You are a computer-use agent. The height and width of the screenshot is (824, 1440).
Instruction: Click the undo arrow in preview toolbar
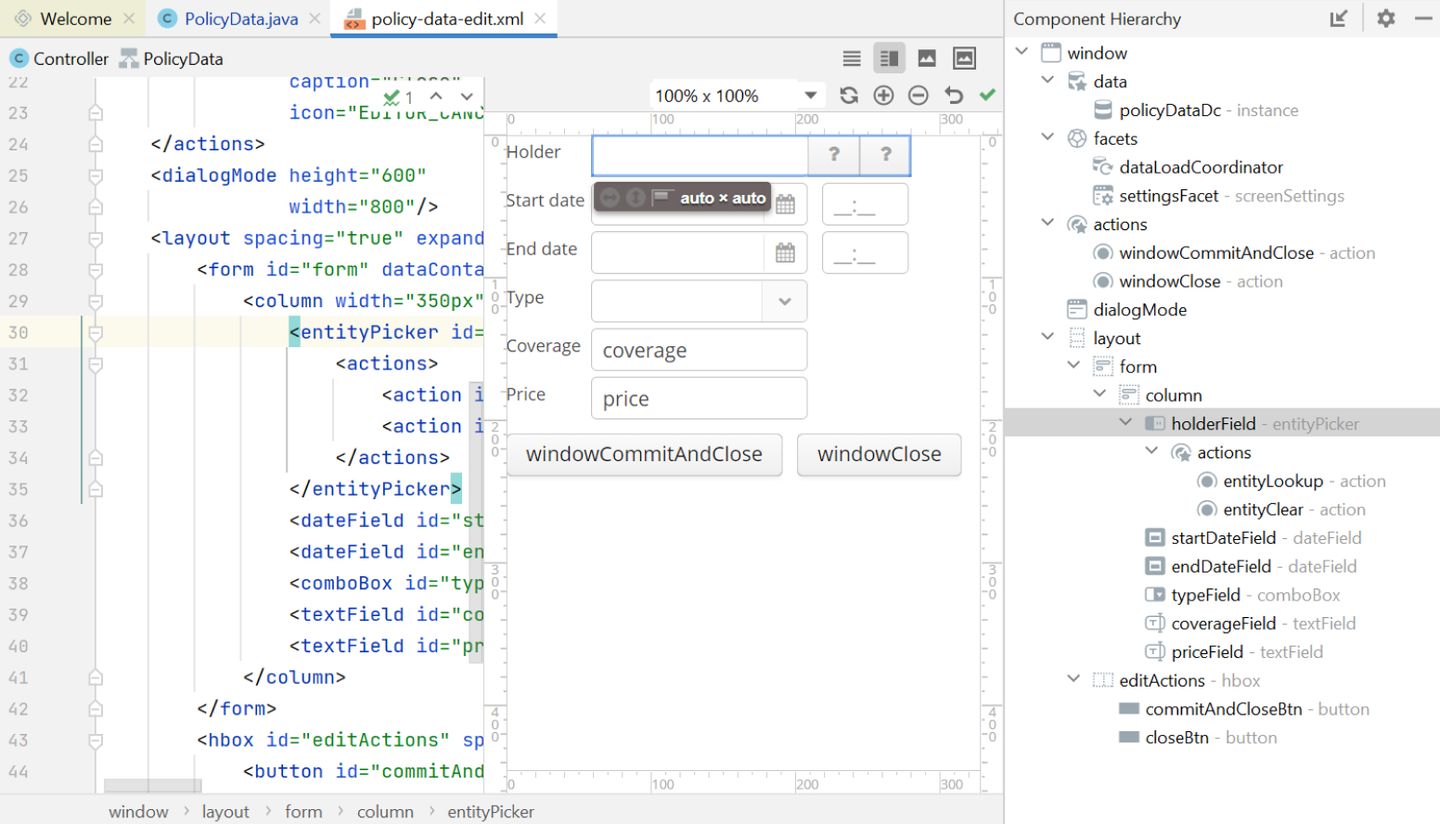(x=953, y=96)
